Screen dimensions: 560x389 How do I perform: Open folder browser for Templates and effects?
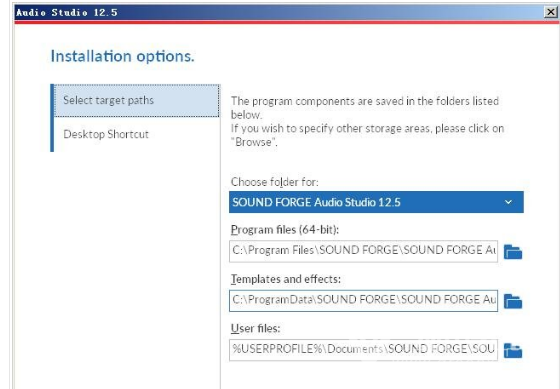coord(513,301)
